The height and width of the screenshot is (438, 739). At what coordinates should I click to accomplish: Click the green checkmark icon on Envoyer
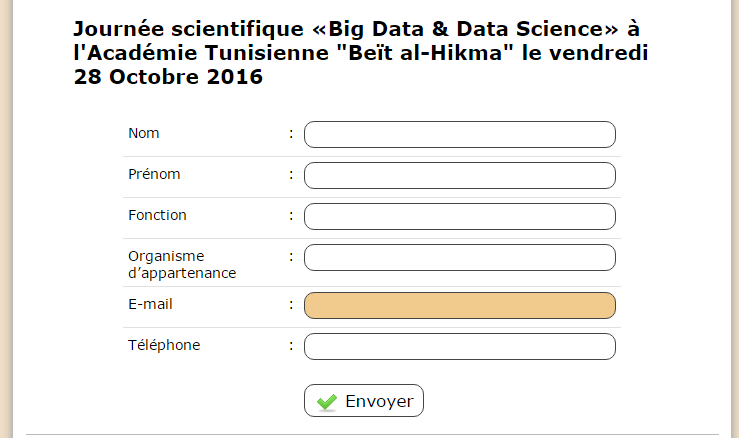(327, 402)
